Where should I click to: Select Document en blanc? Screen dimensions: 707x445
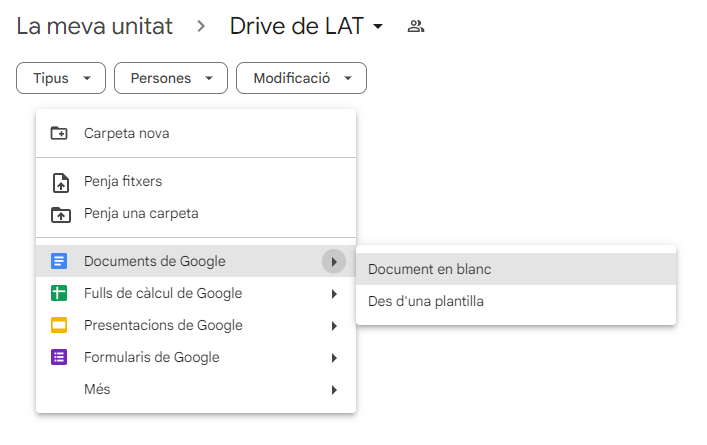(x=429, y=269)
